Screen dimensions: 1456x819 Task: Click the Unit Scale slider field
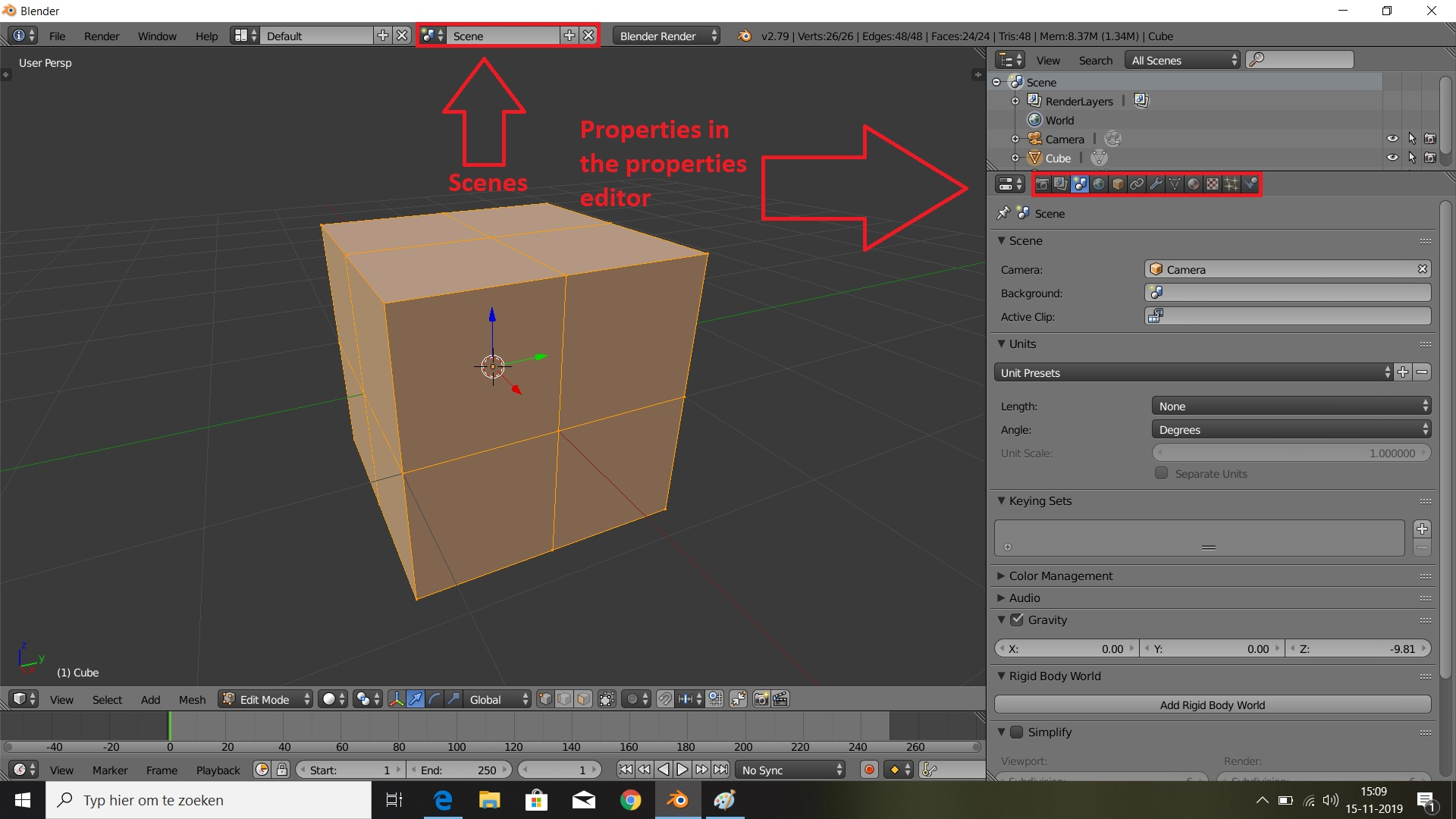point(1291,453)
